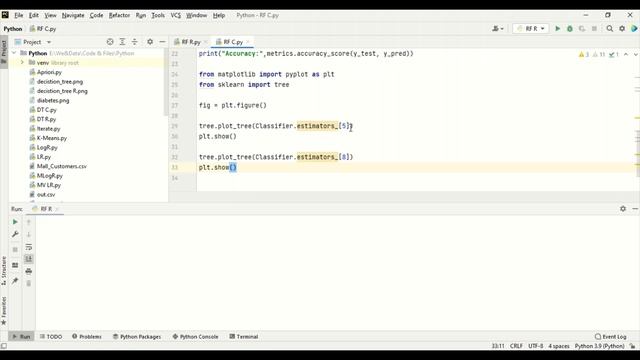Screen dimensions: 640x360
Task: Open the Tools menu
Action: point(158,15)
